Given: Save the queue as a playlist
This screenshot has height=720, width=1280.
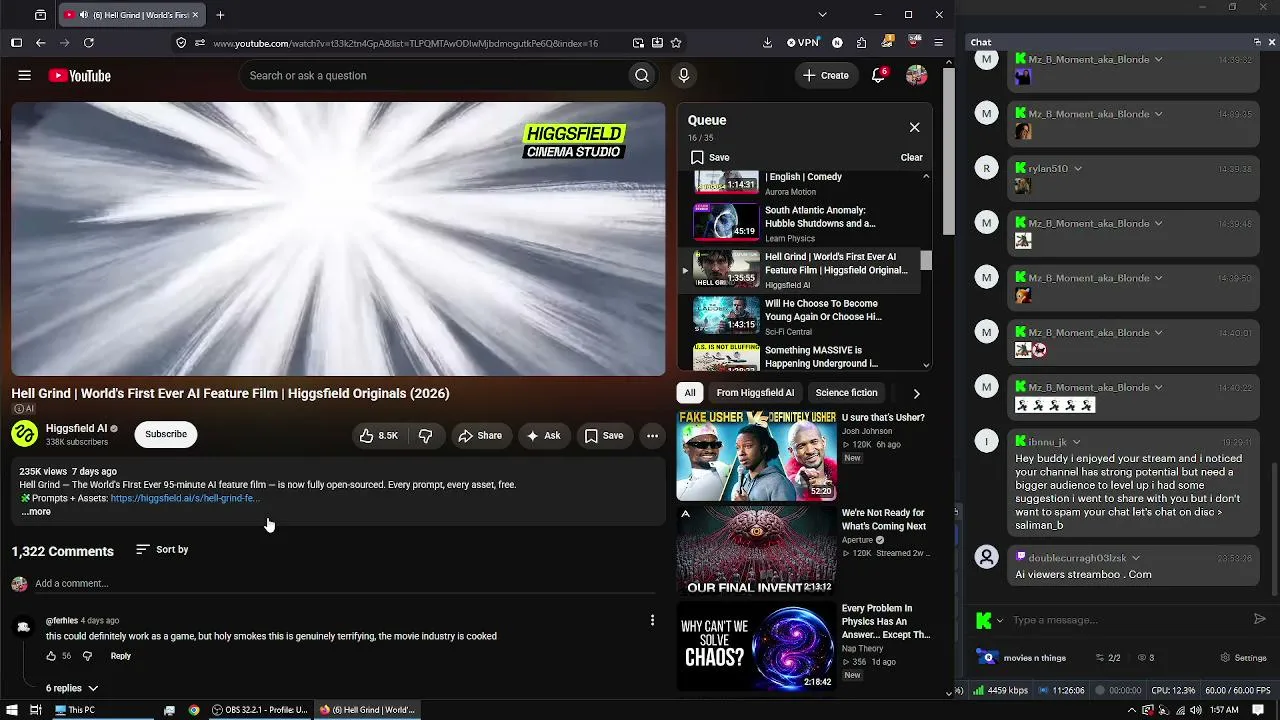Looking at the screenshot, I should pos(710,157).
